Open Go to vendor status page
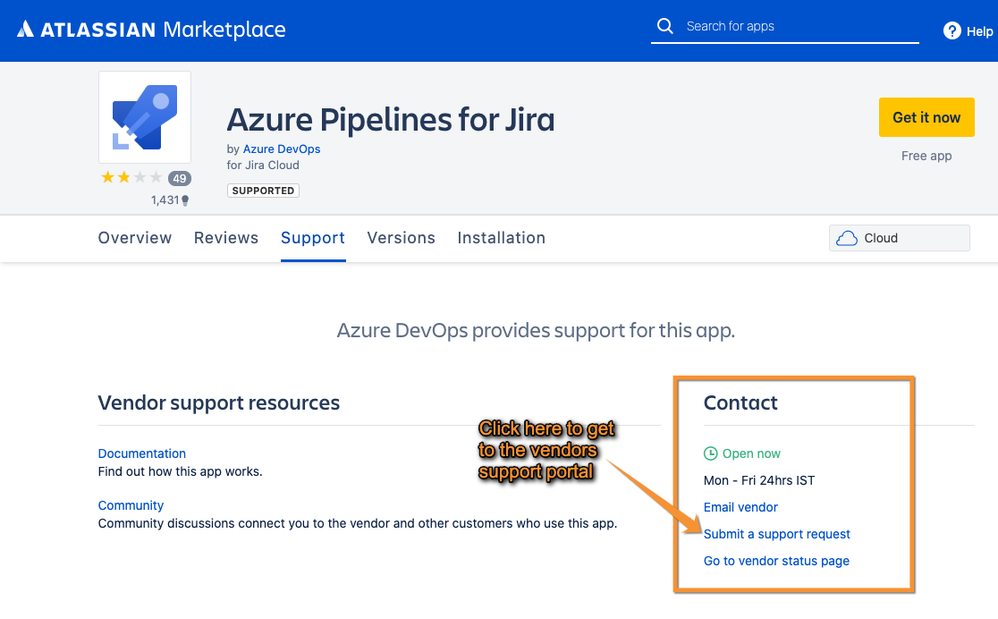This screenshot has width=998, height=619. [777, 561]
